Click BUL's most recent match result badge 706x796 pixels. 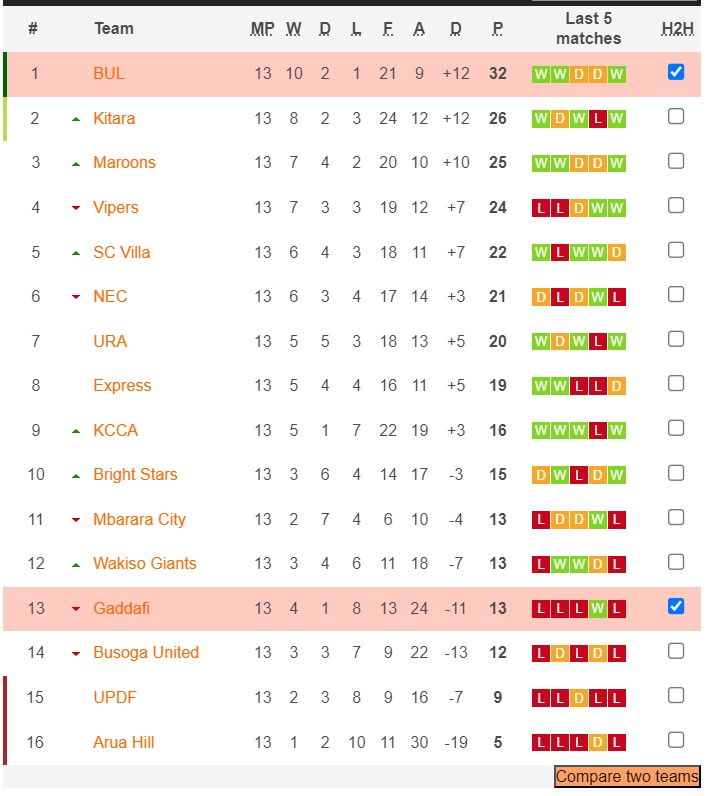616,74
